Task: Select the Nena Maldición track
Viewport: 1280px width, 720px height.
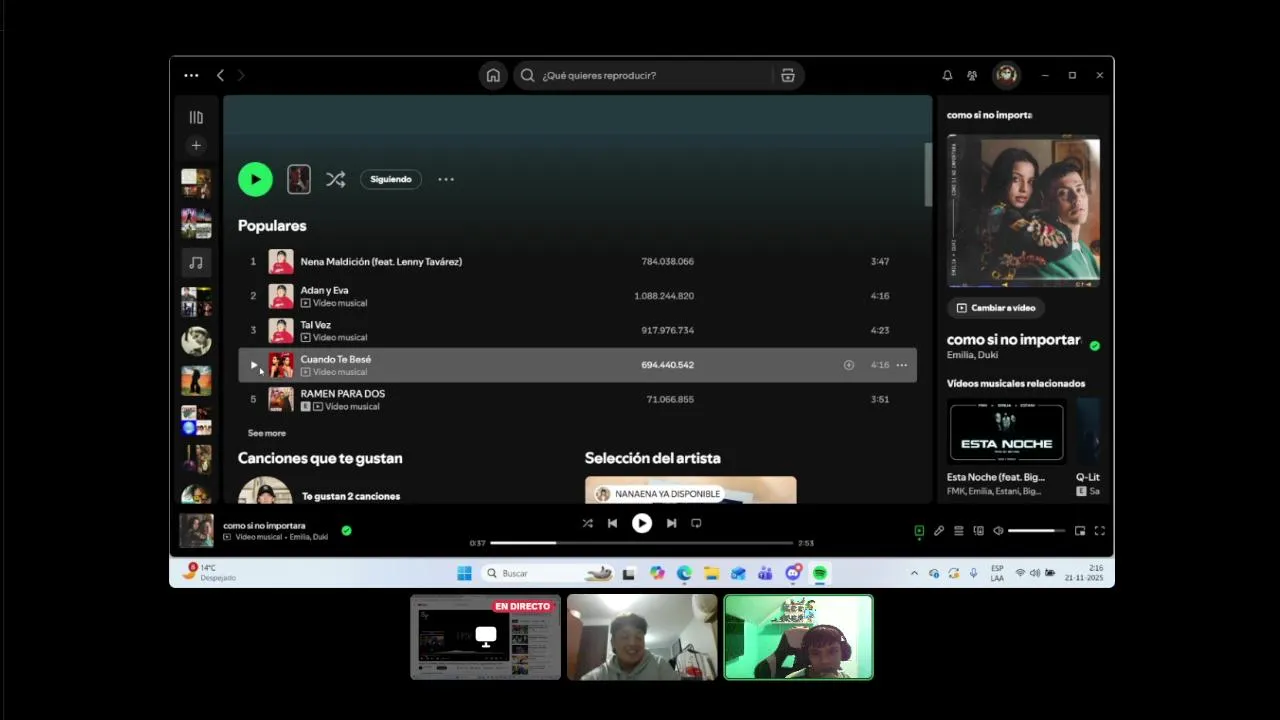Action: [x=577, y=261]
